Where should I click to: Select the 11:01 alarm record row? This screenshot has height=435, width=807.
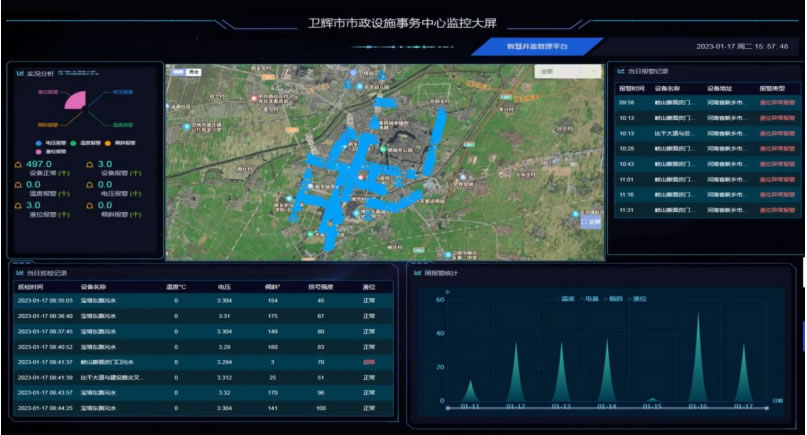pyautogui.click(x=708, y=180)
